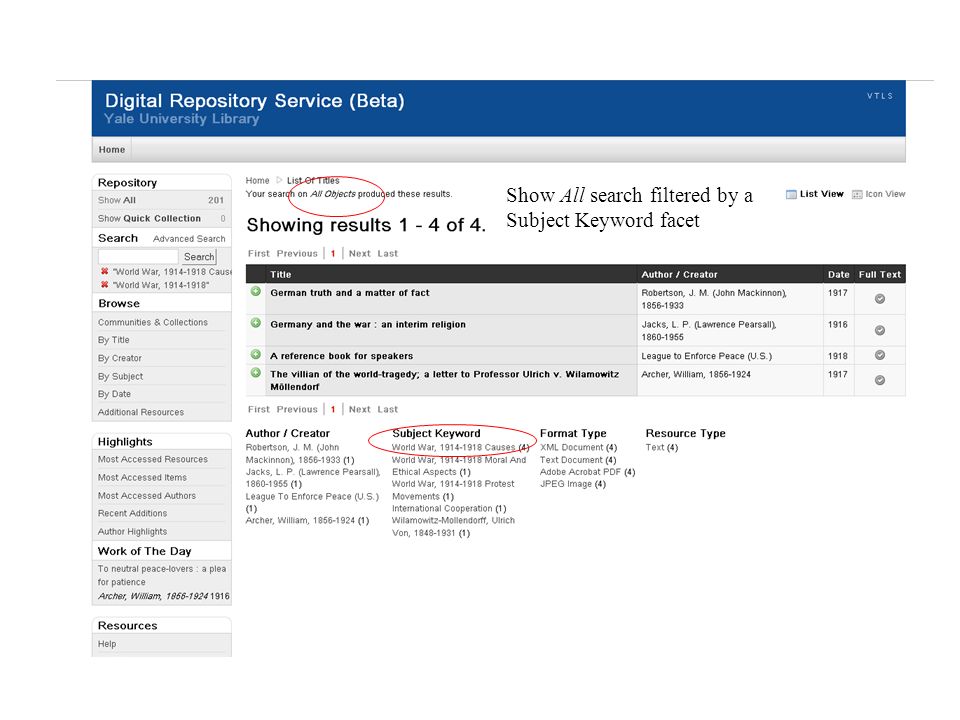960x720 pixels.
Task: Open Most Accessed Authors
Action: 147,496
